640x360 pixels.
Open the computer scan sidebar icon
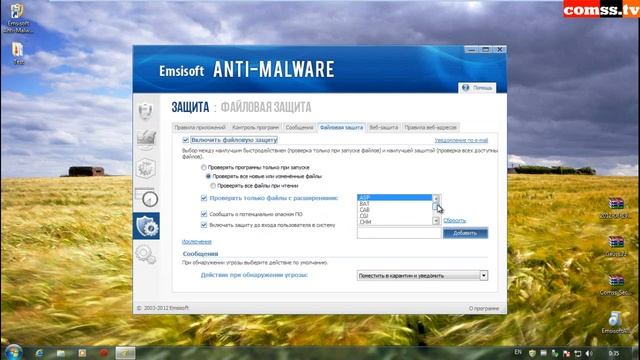(x=146, y=139)
